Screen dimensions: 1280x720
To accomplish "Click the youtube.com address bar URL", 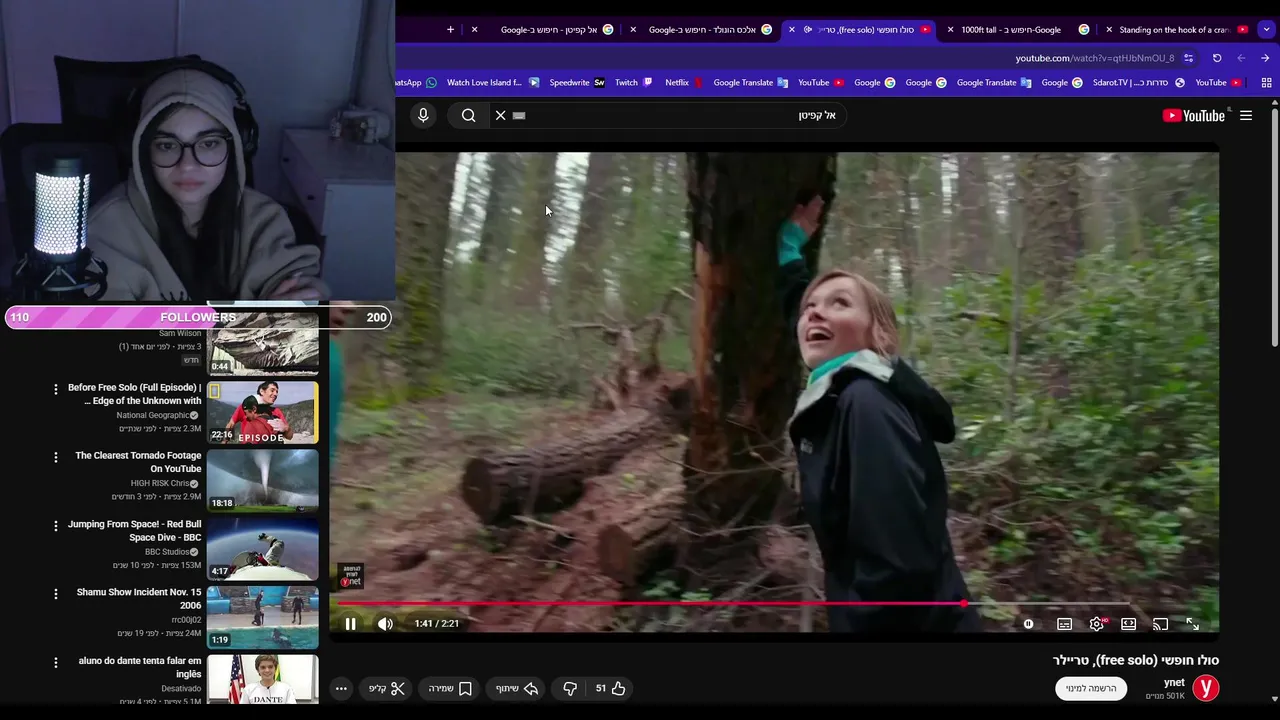I will click(1095, 58).
